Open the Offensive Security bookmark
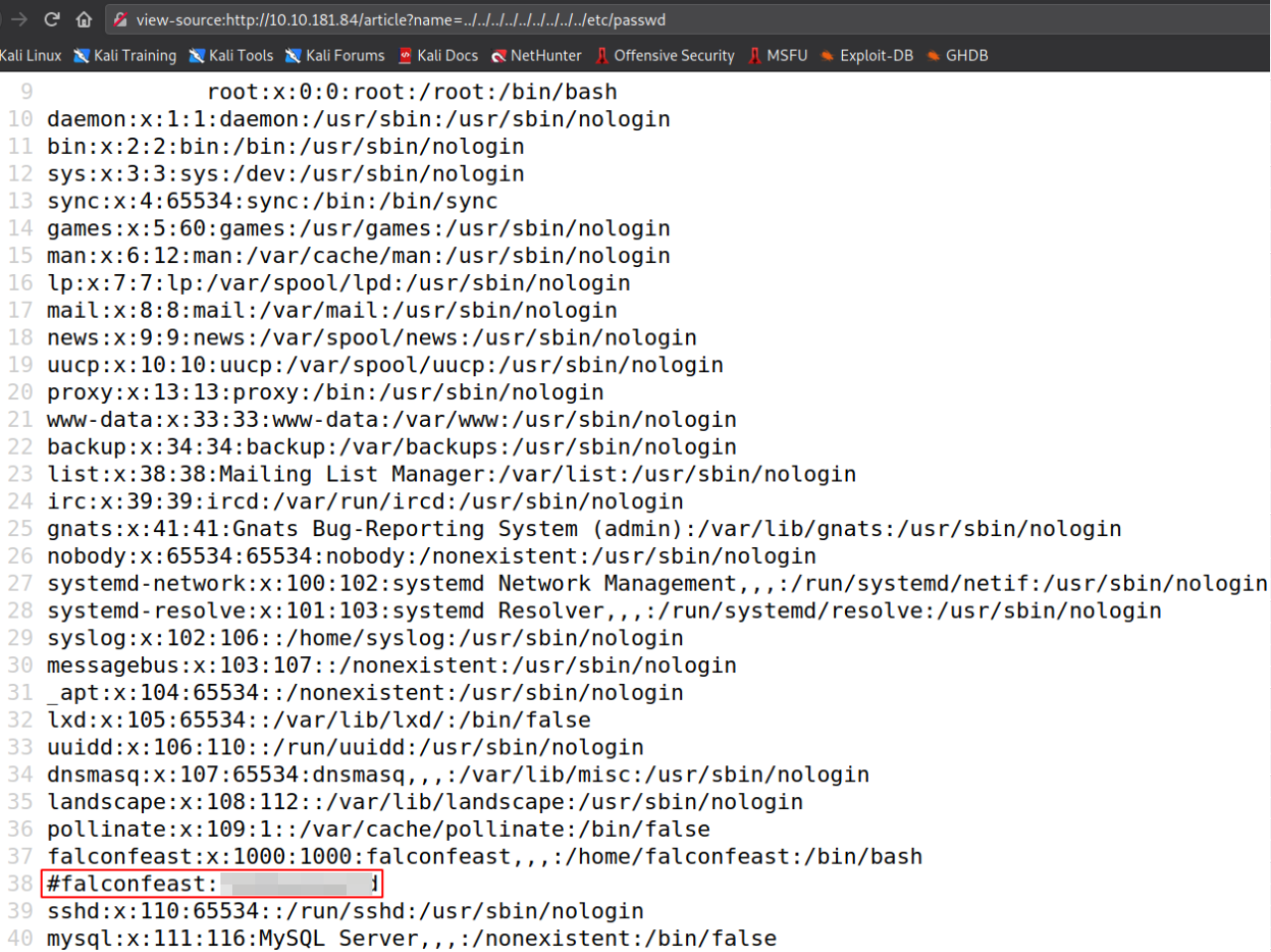The image size is (1271, 952). pos(664,56)
